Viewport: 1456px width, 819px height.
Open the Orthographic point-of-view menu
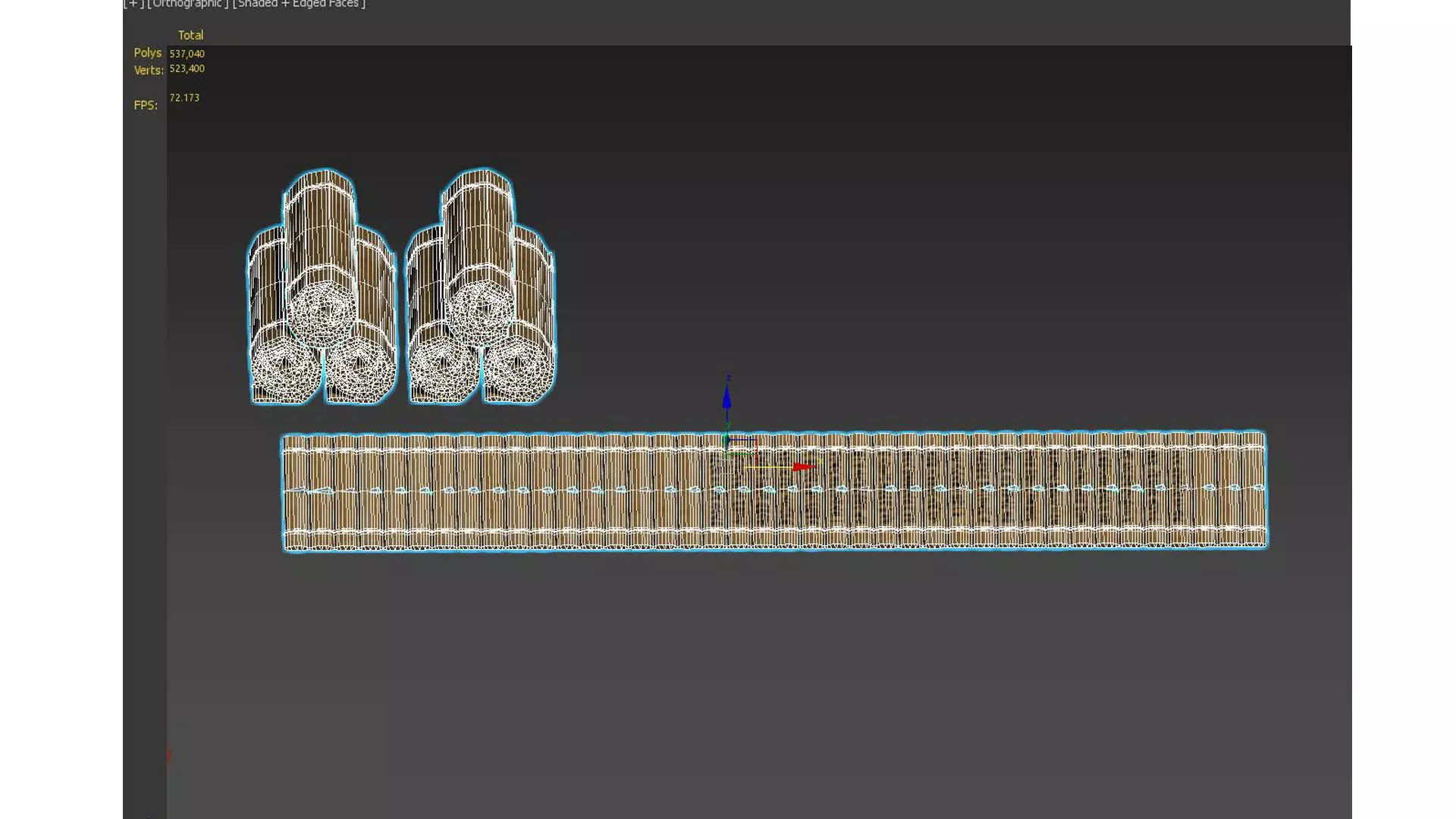pyautogui.click(x=187, y=4)
